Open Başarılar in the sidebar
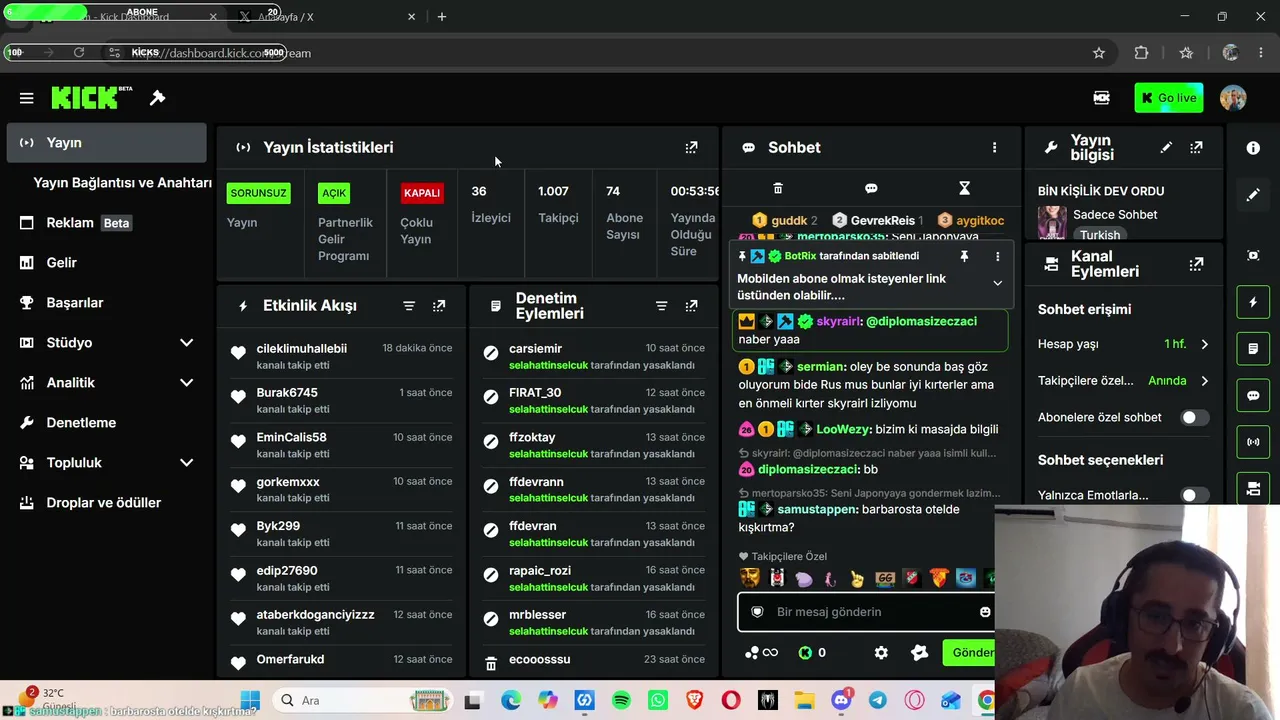 pos(106,303)
